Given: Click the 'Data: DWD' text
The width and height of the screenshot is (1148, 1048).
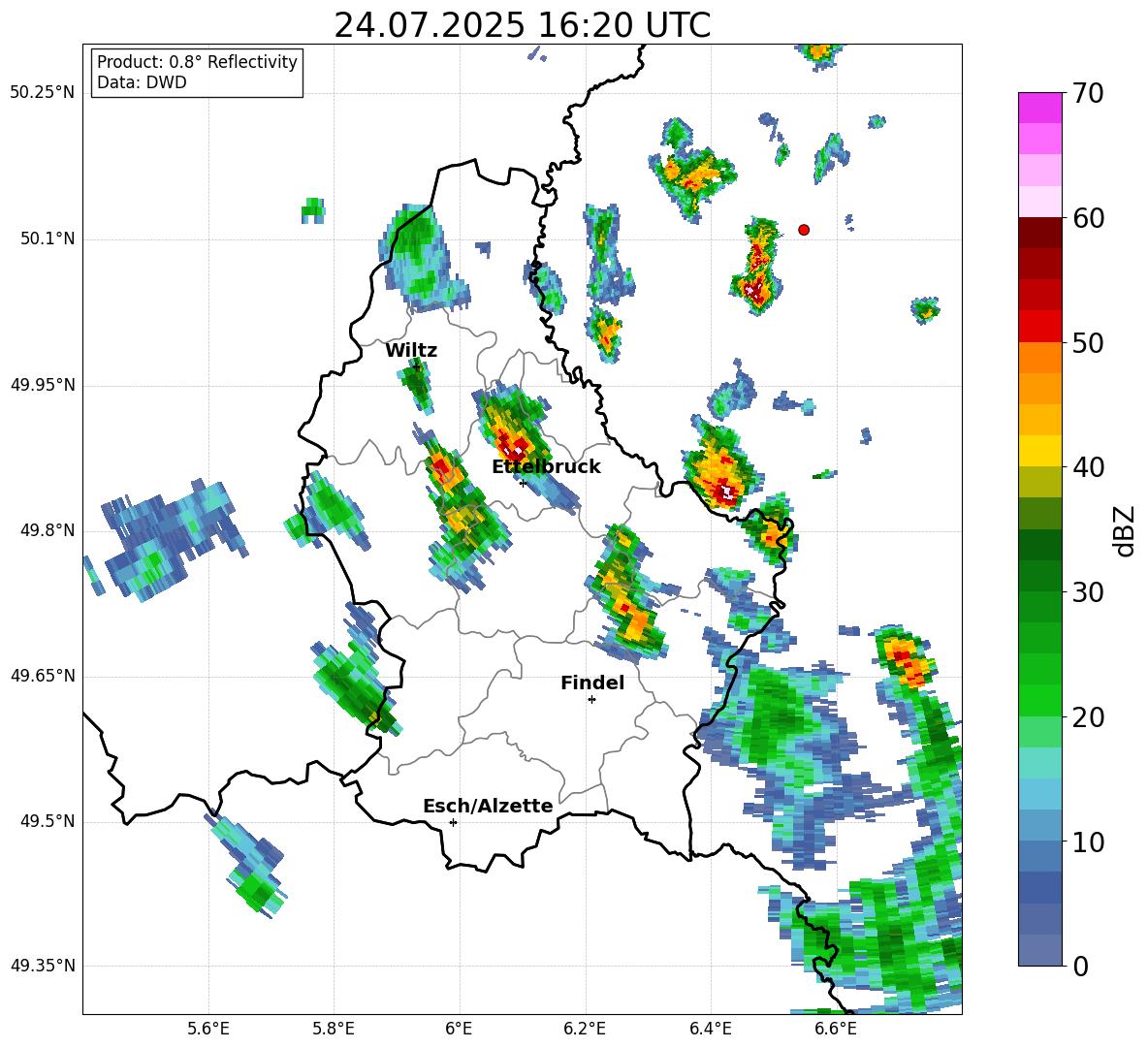Looking at the screenshot, I should click(x=142, y=82).
